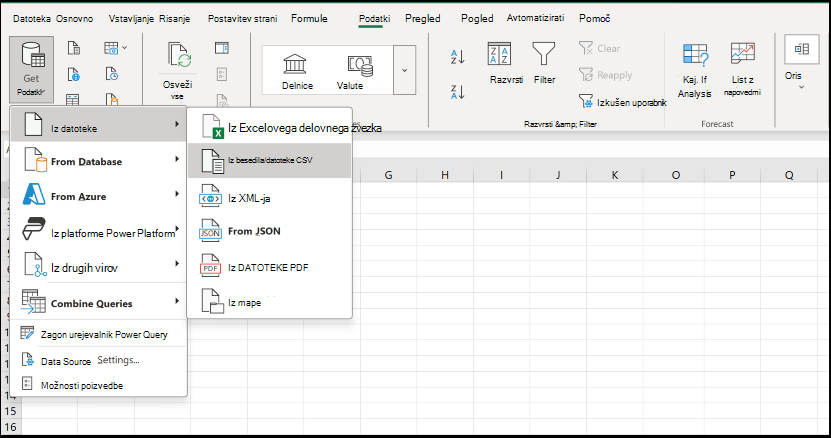Choose Iz Excelovega delovnega zvezka
Screen dimensions: 831x438
click(x=270, y=128)
